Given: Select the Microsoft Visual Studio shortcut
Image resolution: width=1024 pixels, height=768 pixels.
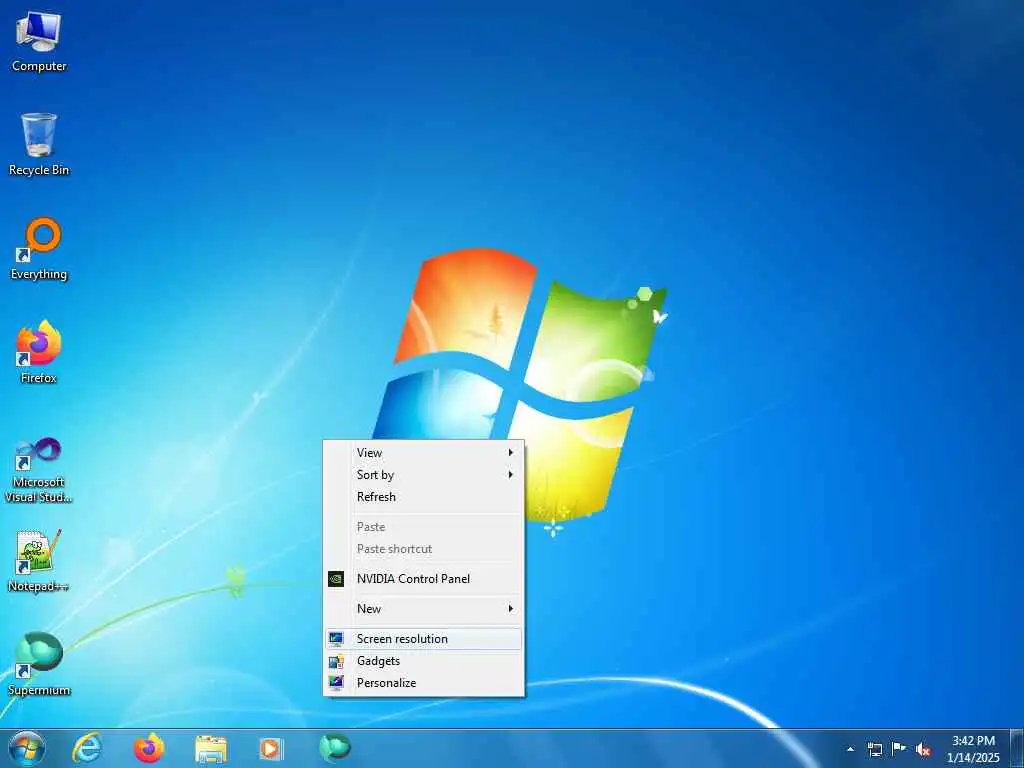Looking at the screenshot, I should (39, 470).
